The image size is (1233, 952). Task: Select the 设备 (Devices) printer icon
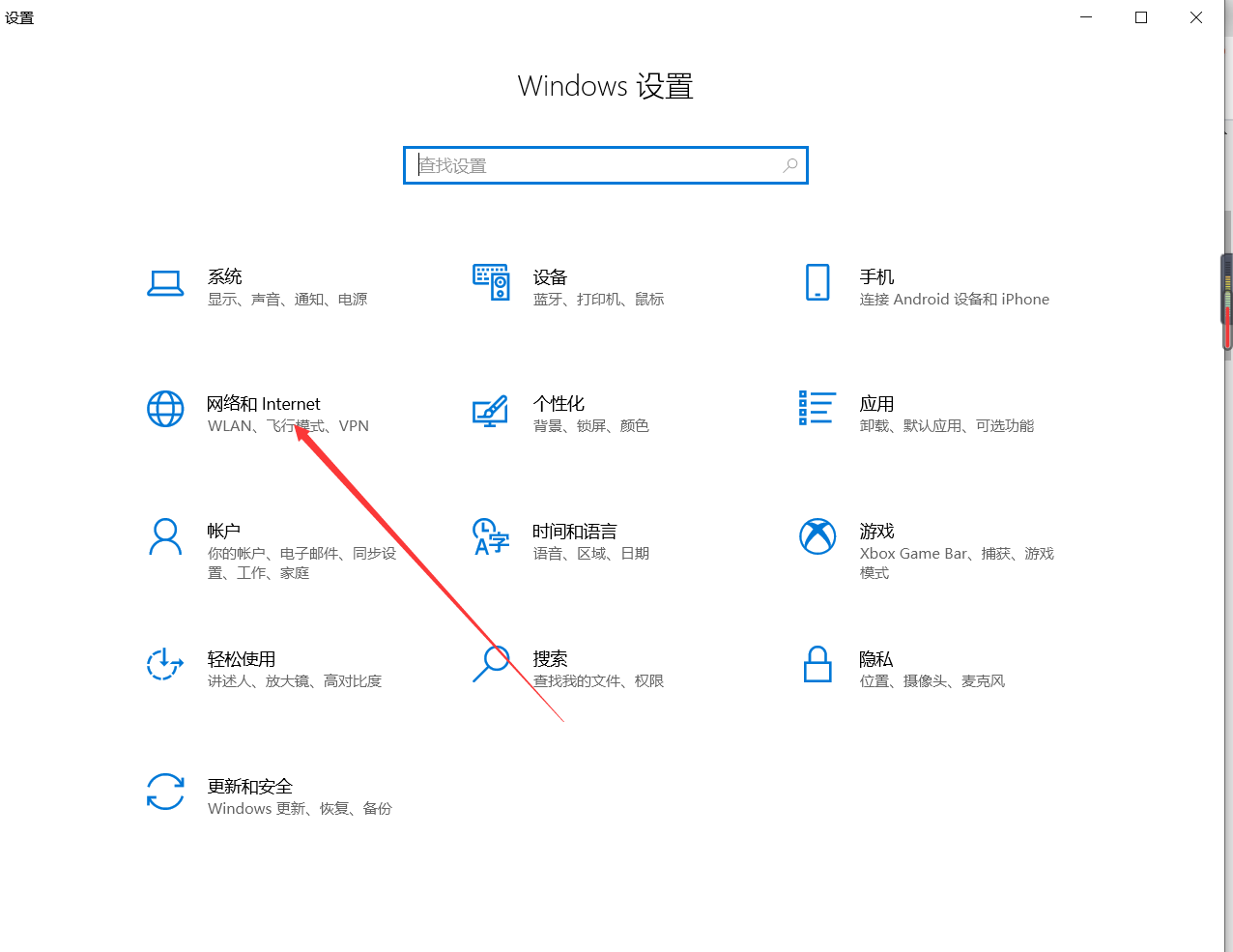(491, 282)
